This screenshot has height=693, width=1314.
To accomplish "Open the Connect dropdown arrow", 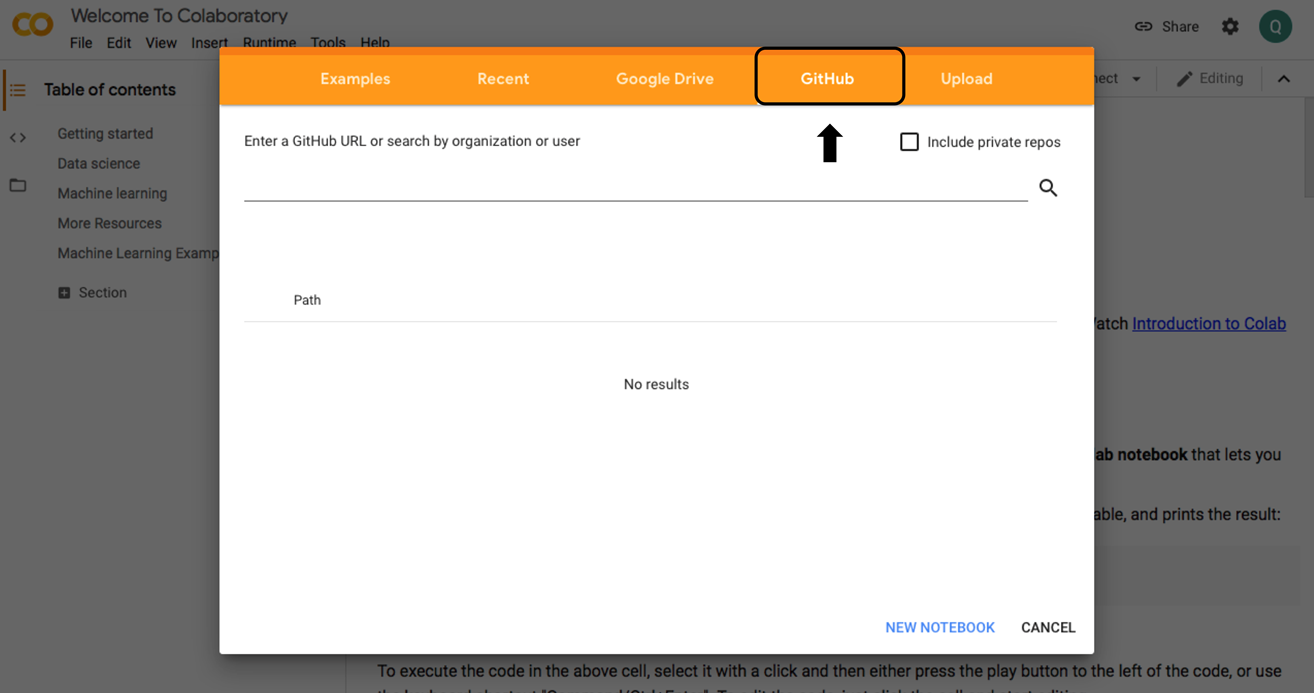I will 1136,79.
